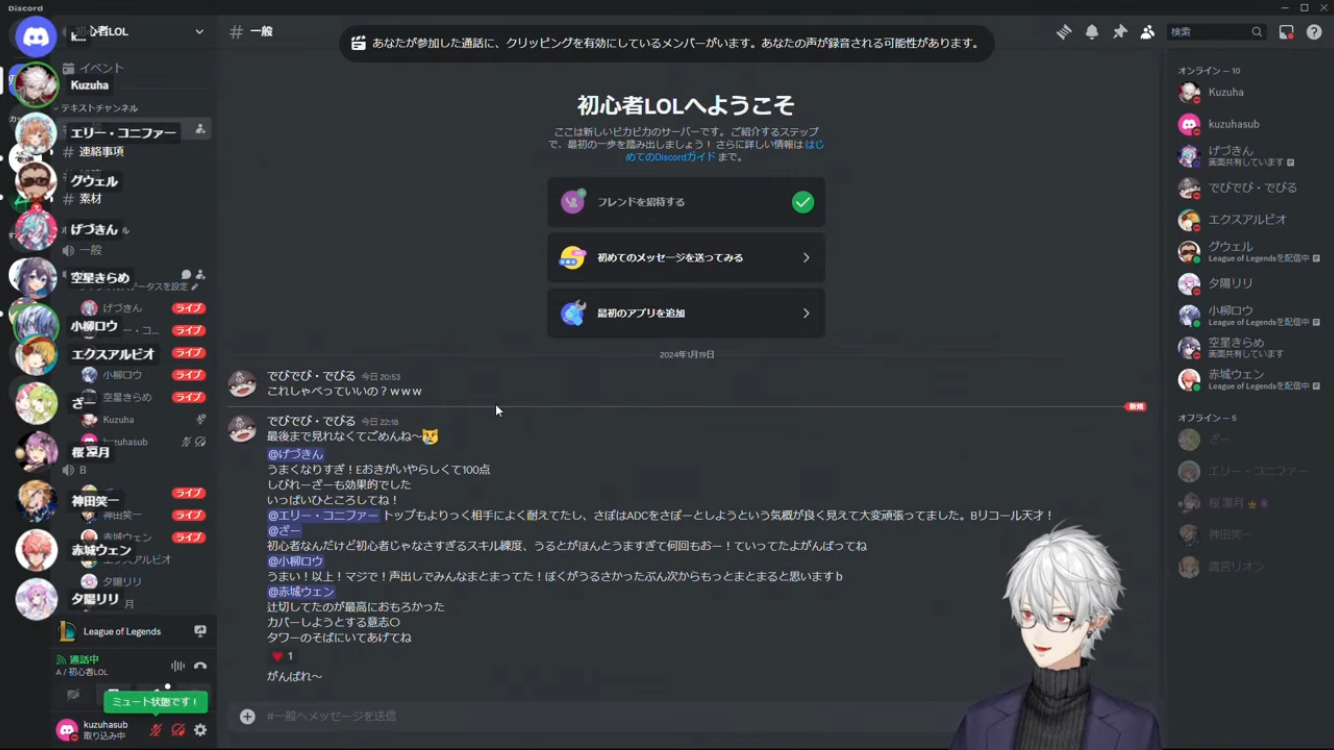Click 2024年1月19日 date divider text

point(687,355)
